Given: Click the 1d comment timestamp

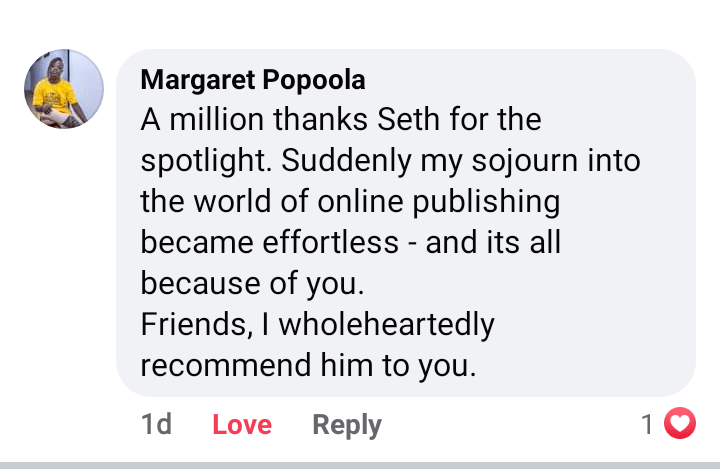Looking at the screenshot, I should pyautogui.click(x=156, y=425).
